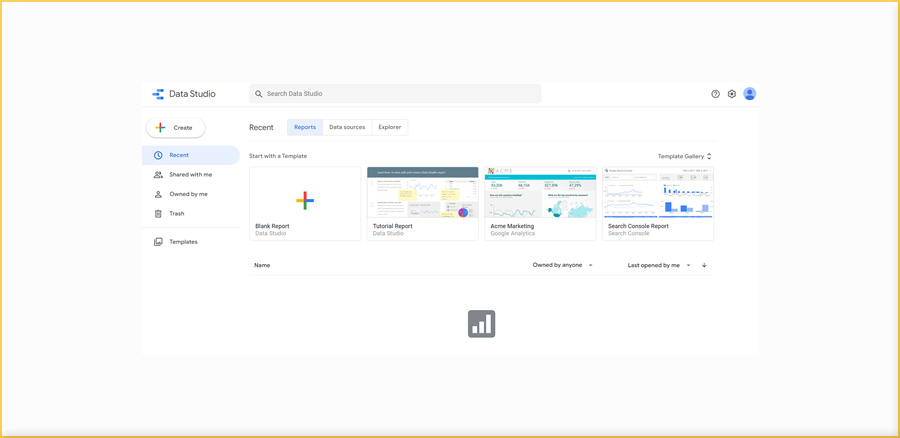Image resolution: width=900 pixels, height=438 pixels.
Task: Open the help question mark icon
Action: point(715,94)
